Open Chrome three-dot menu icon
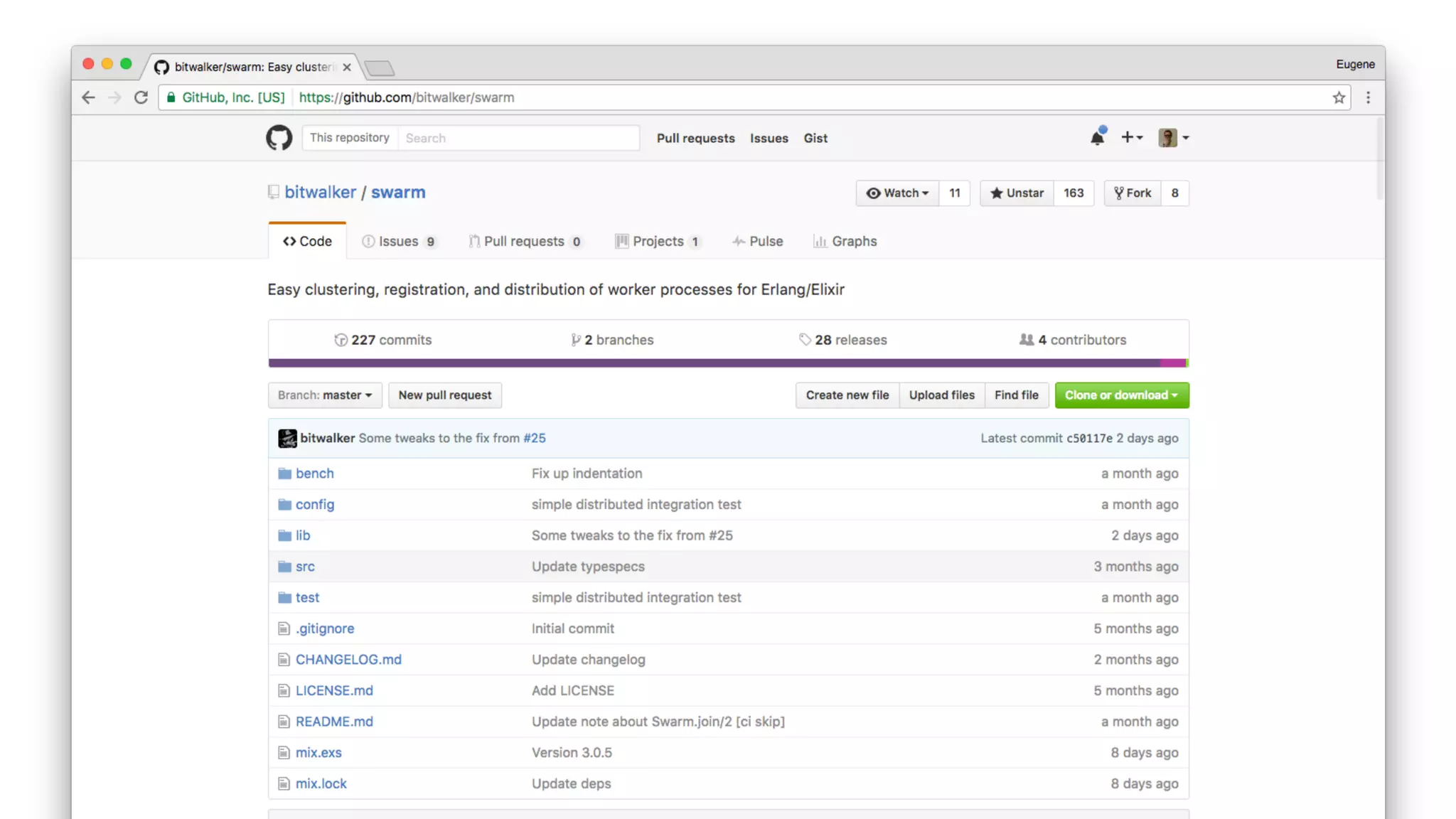 pyautogui.click(x=1368, y=97)
